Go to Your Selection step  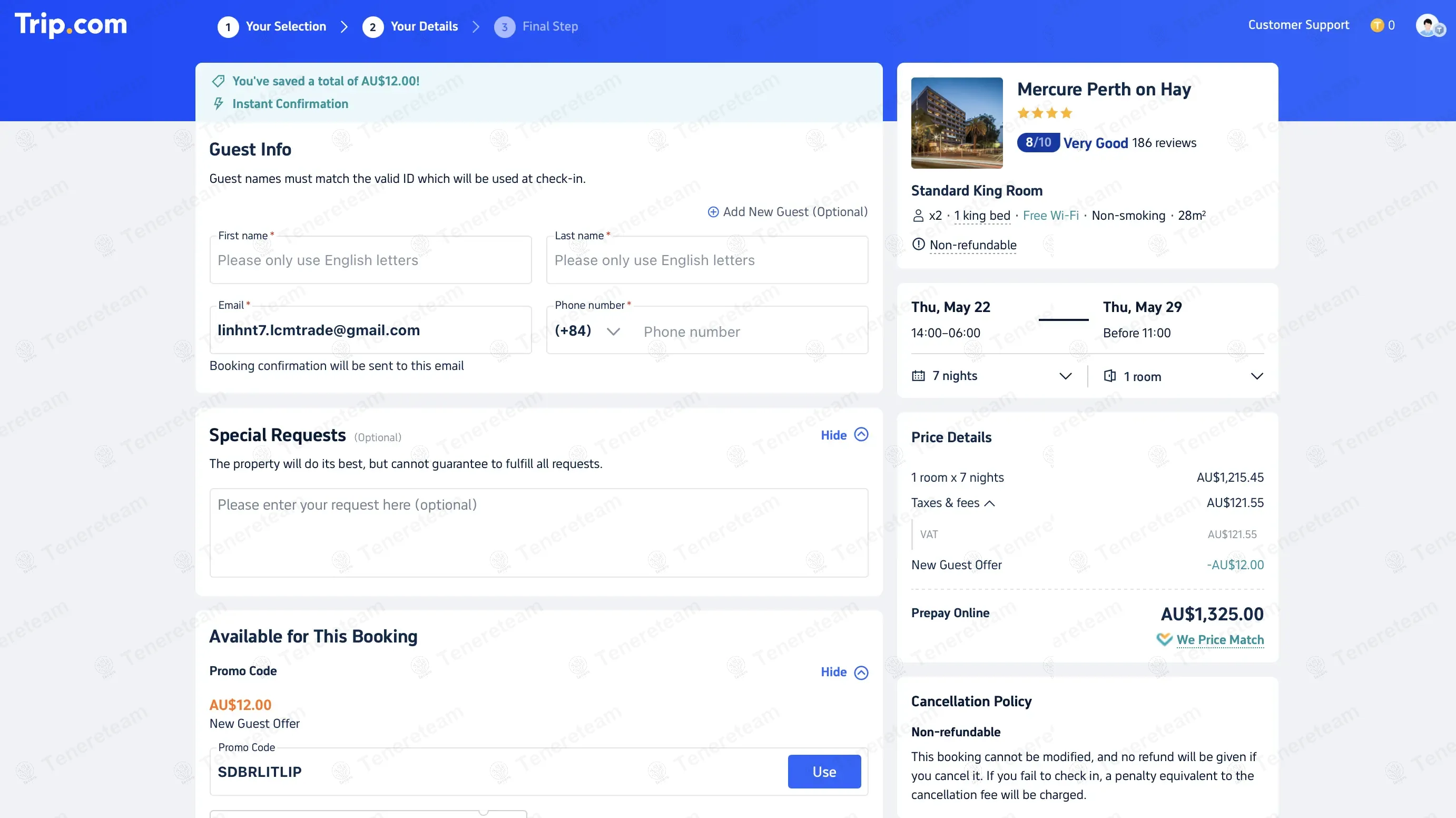[286, 26]
